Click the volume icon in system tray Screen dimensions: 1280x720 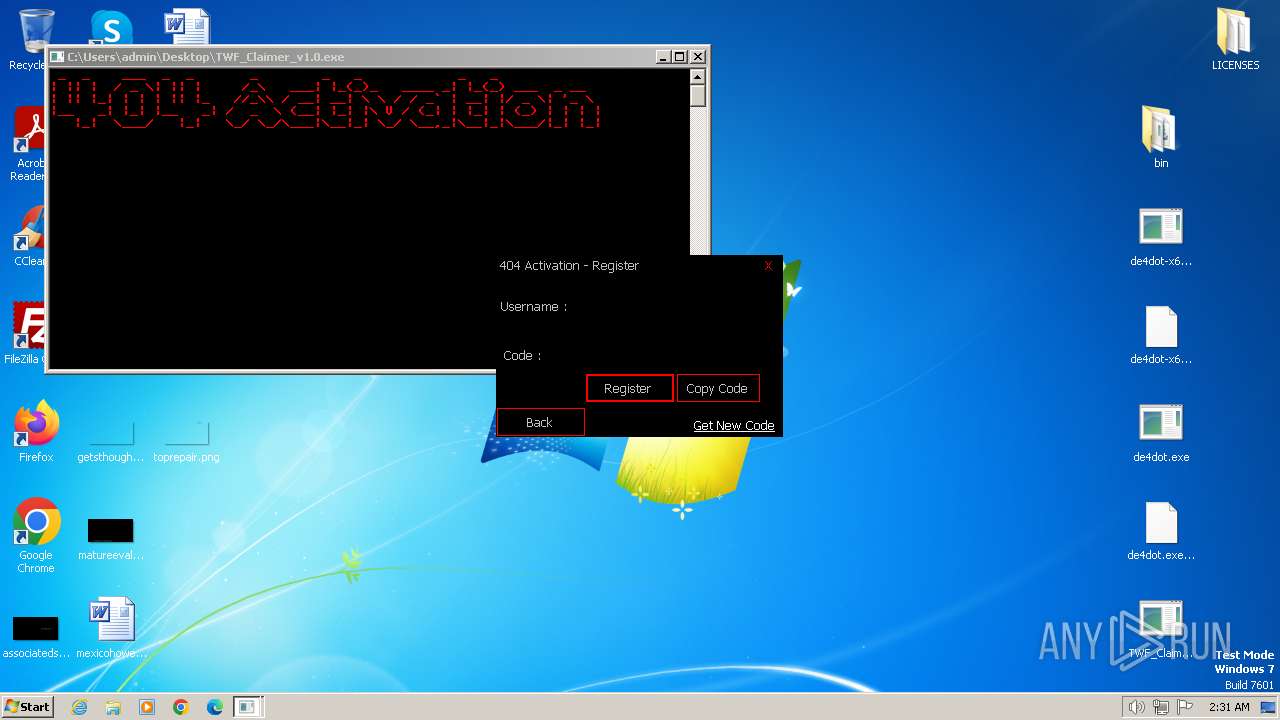pos(1136,707)
